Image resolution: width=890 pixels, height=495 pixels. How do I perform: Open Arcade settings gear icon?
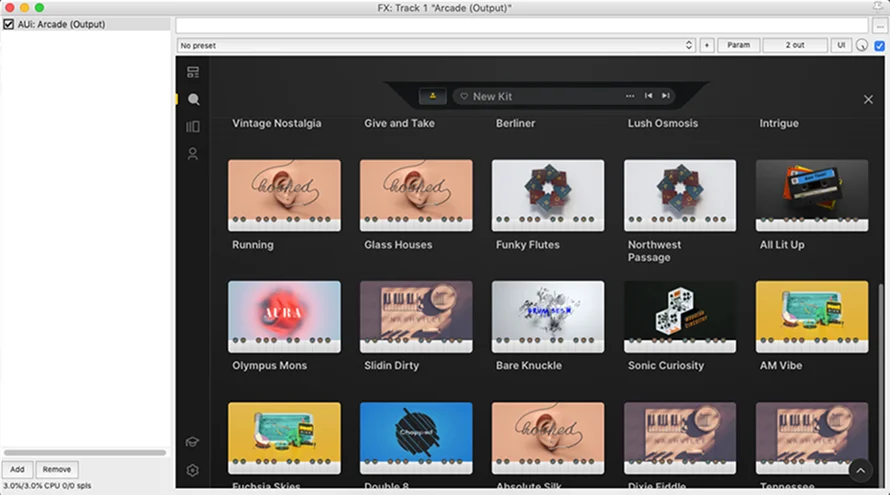point(193,470)
